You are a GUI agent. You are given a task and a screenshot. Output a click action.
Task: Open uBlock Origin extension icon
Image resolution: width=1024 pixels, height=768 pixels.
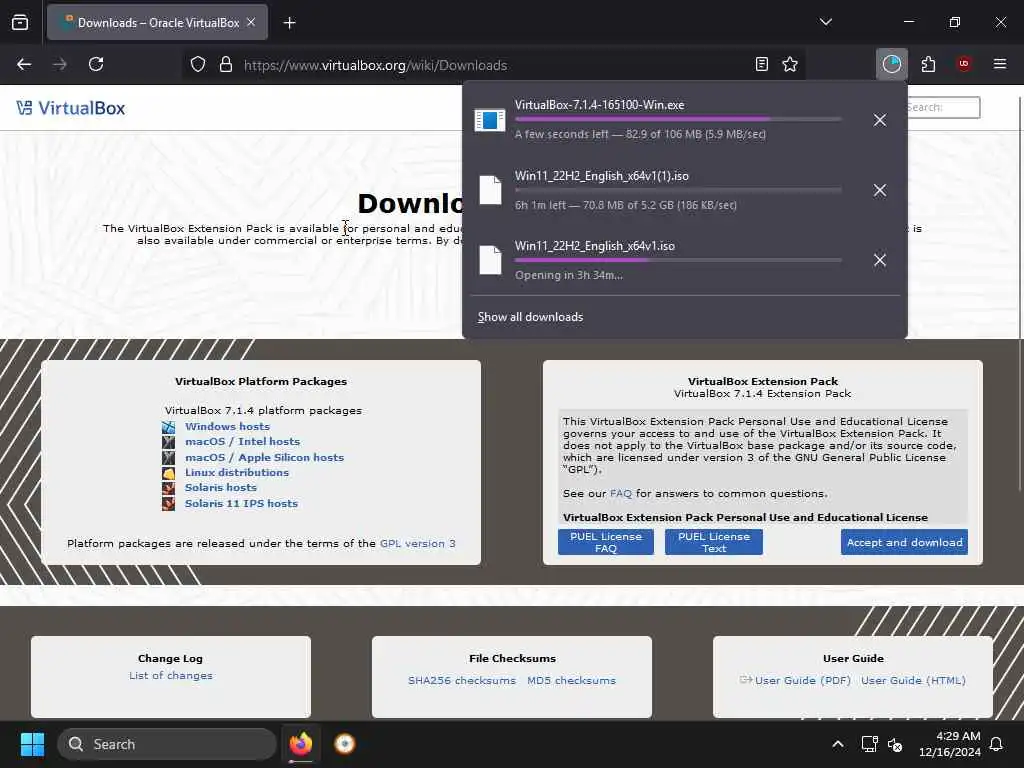tap(964, 64)
